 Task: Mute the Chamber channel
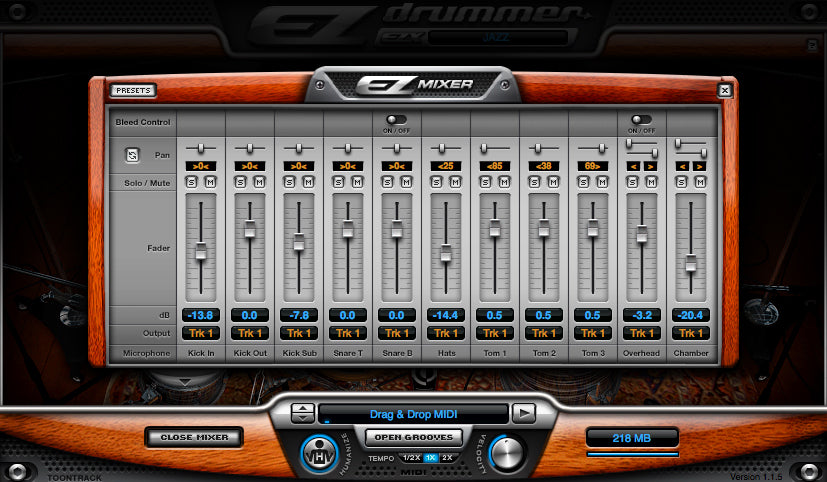pos(700,182)
